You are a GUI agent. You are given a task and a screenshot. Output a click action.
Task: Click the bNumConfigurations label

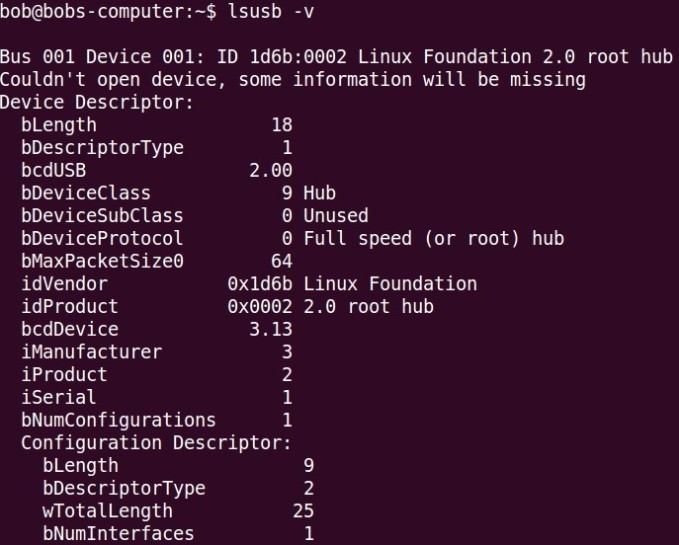119,420
